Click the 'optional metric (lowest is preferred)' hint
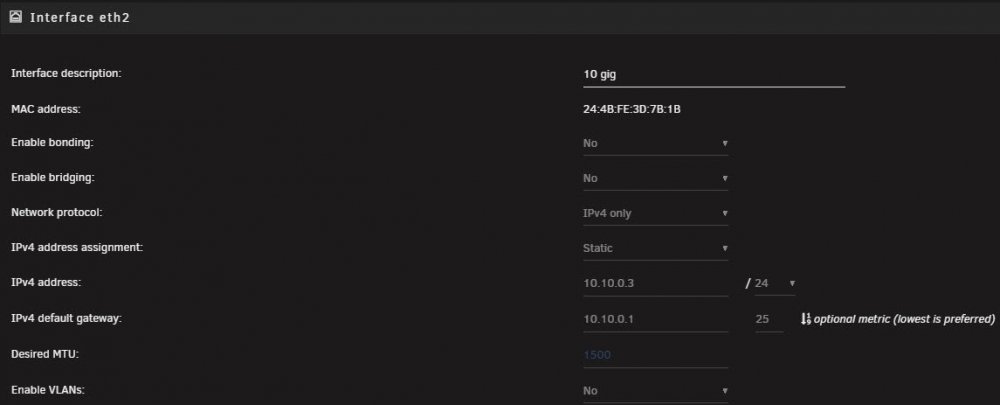The width and height of the screenshot is (1000, 405). pos(904,319)
